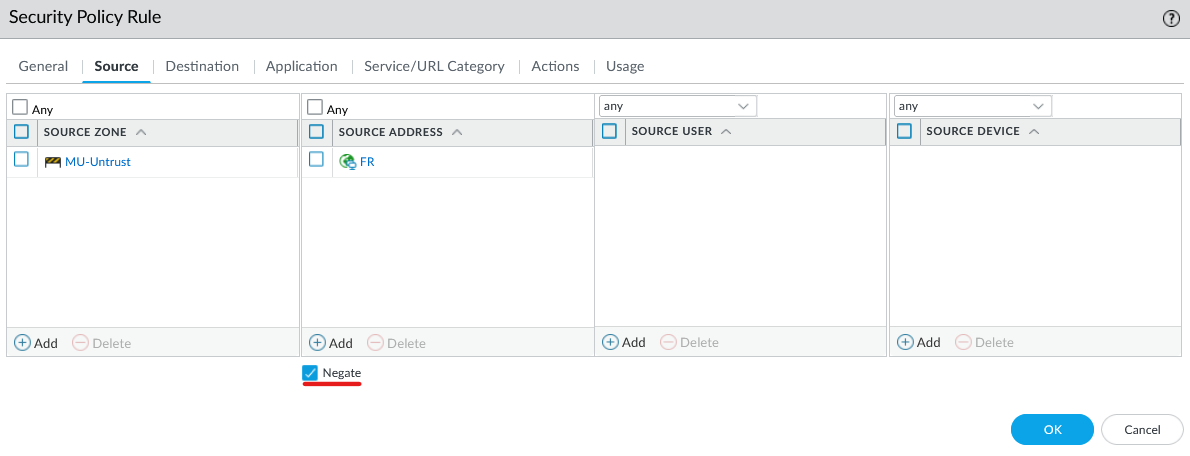Viewport: 1190px width, 456px height.
Task: Click the help question mark icon
Action: (1172, 19)
